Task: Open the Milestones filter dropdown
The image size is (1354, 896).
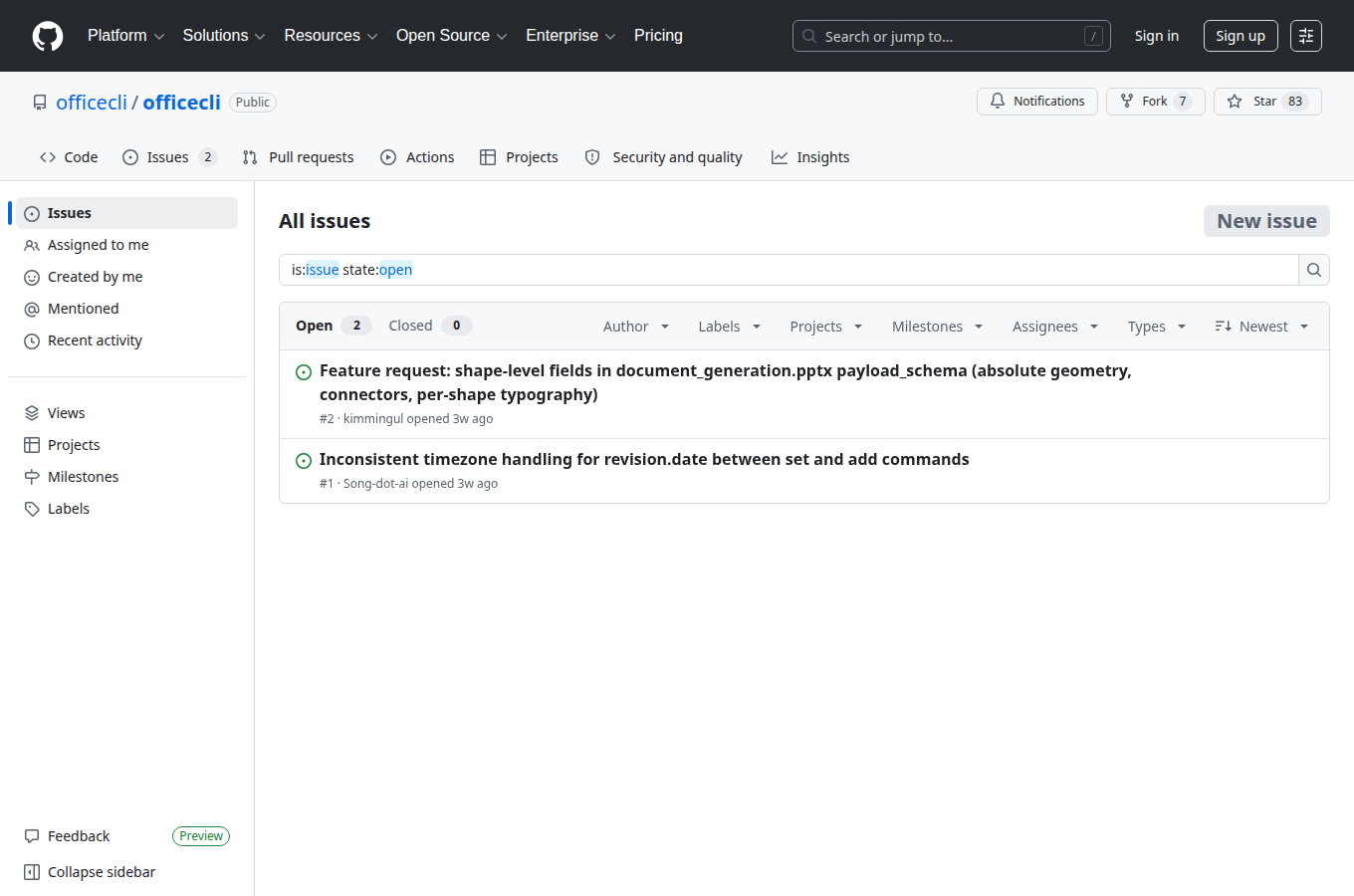Action: 938,327
